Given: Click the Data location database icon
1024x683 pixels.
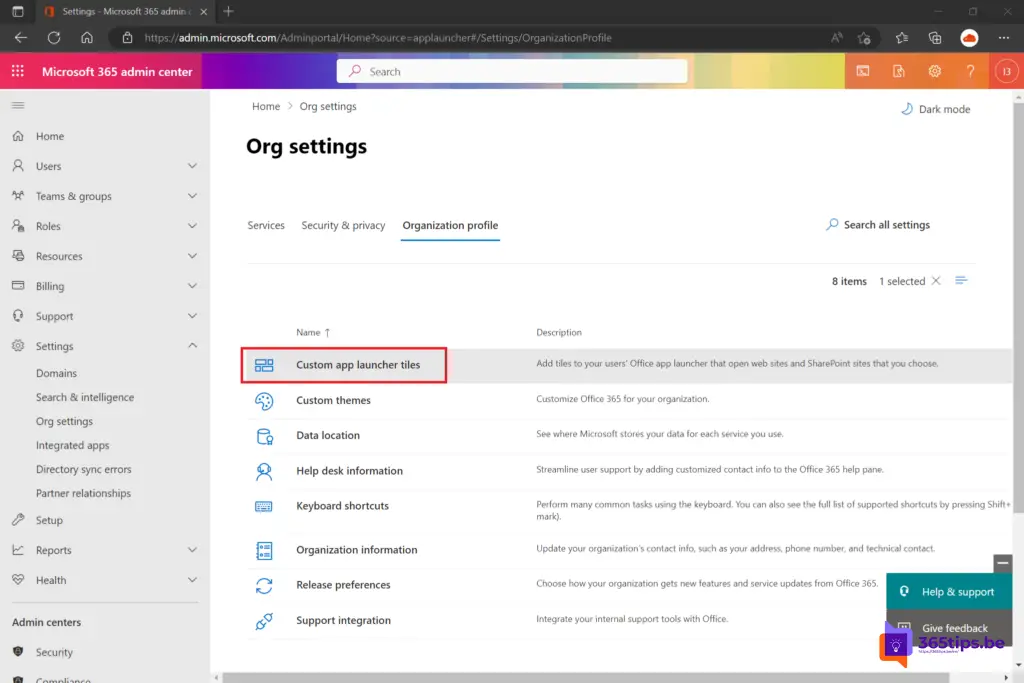Looking at the screenshot, I should point(264,436).
